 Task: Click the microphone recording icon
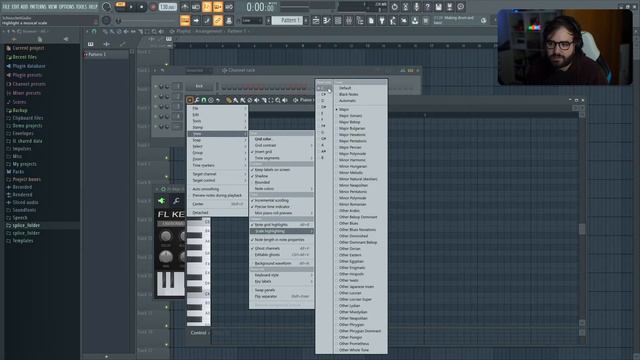click(416, 7)
